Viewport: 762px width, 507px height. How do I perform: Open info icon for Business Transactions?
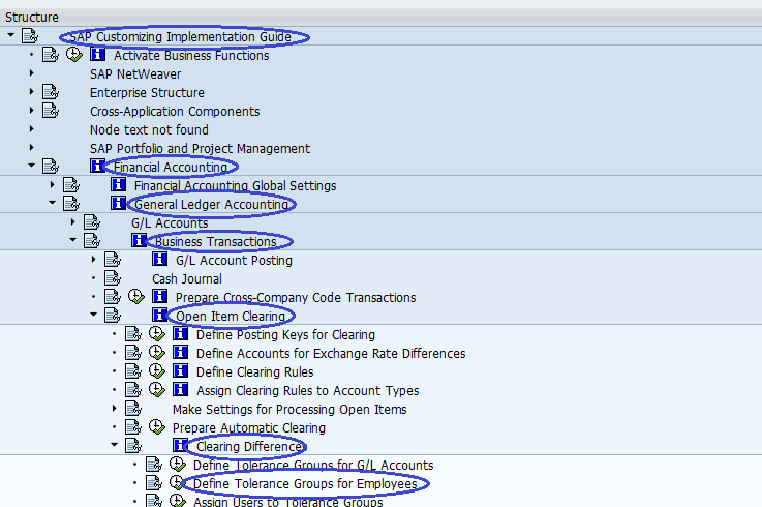pos(139,240)
